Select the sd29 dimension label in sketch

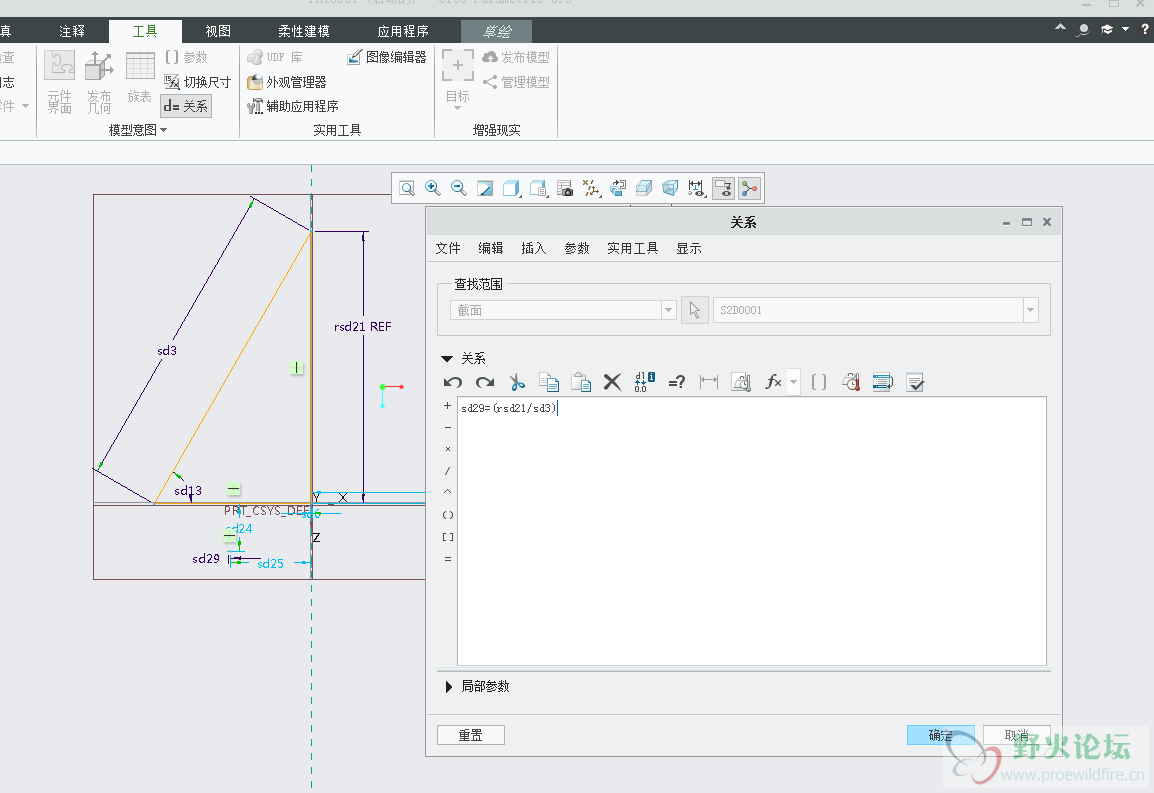point(206,559)
